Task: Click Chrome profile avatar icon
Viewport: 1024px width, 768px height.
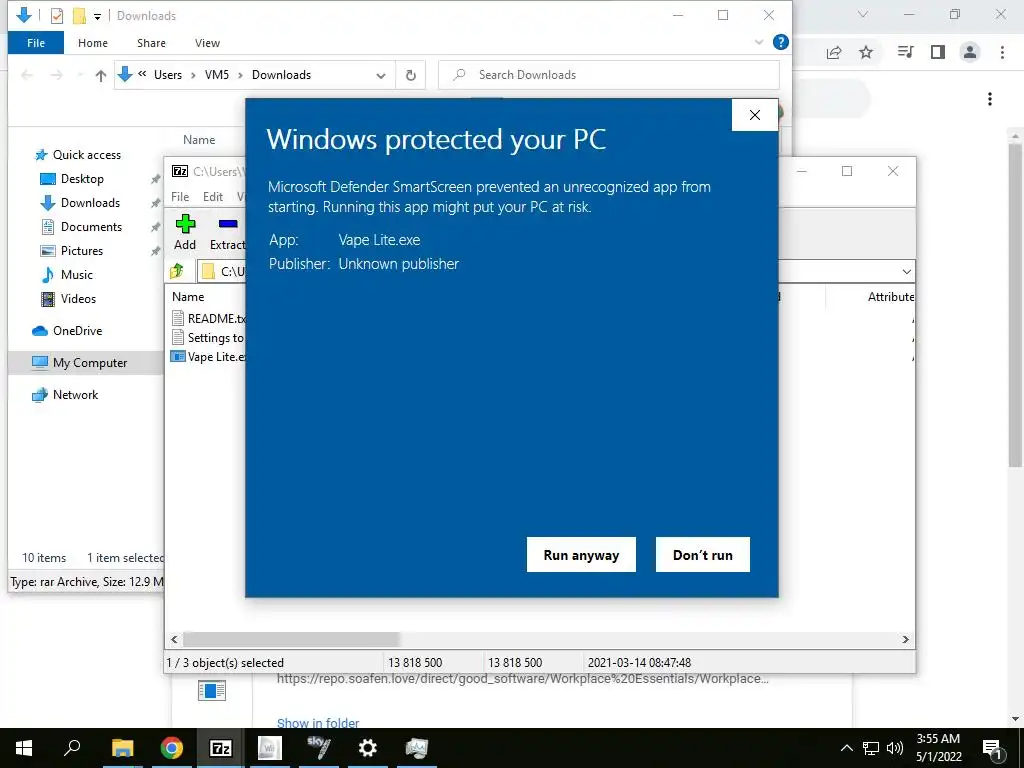Action: 970,52
